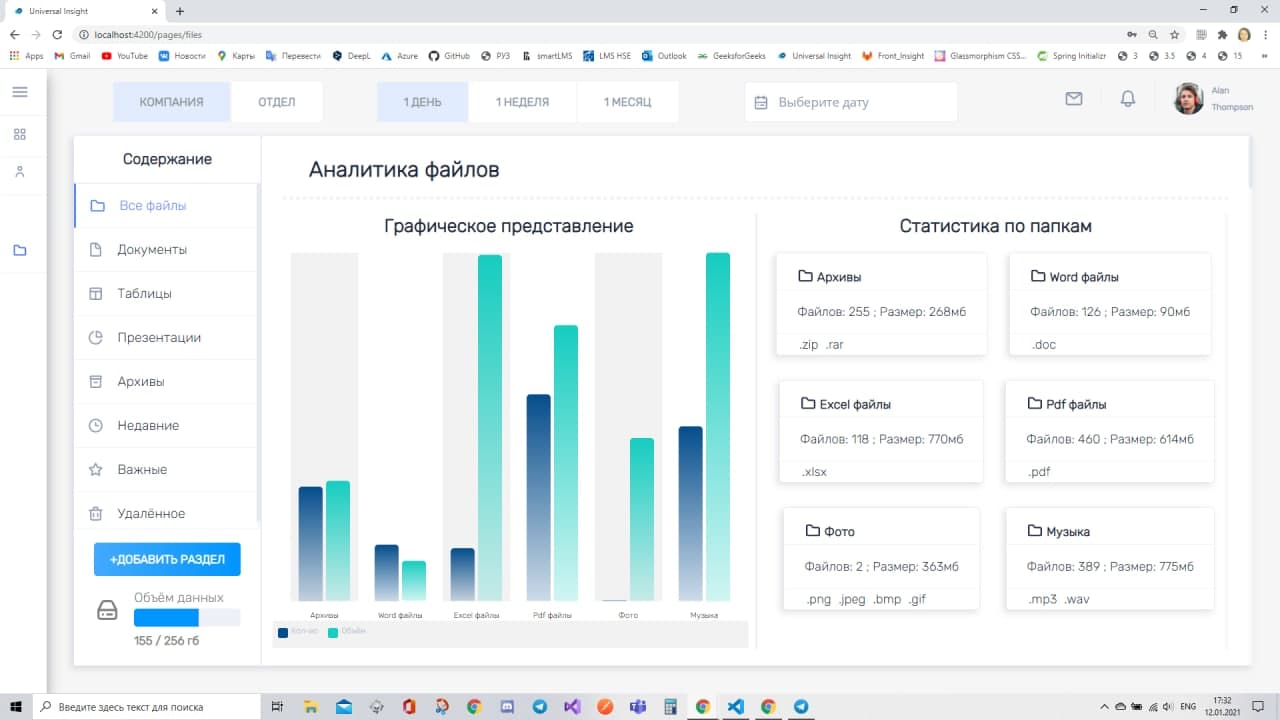The width and height of the screenshot is (1280, 720).
Task: Click 'Файлов: 255 ; Размер: 268мб' text
Action: point(882,312)
